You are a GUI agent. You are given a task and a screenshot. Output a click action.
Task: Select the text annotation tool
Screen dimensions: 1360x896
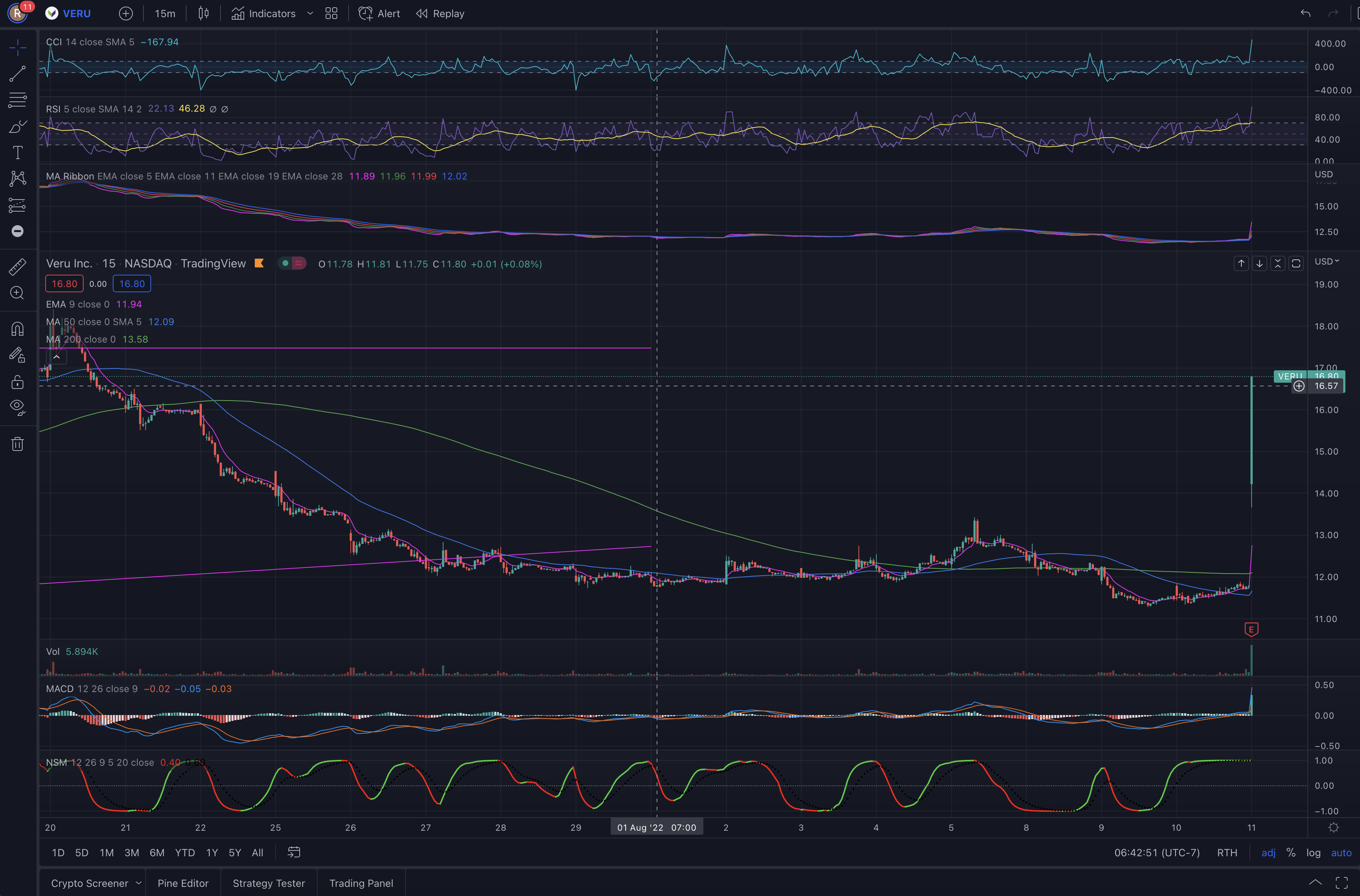pyautogui.click(x=18, y=152)
